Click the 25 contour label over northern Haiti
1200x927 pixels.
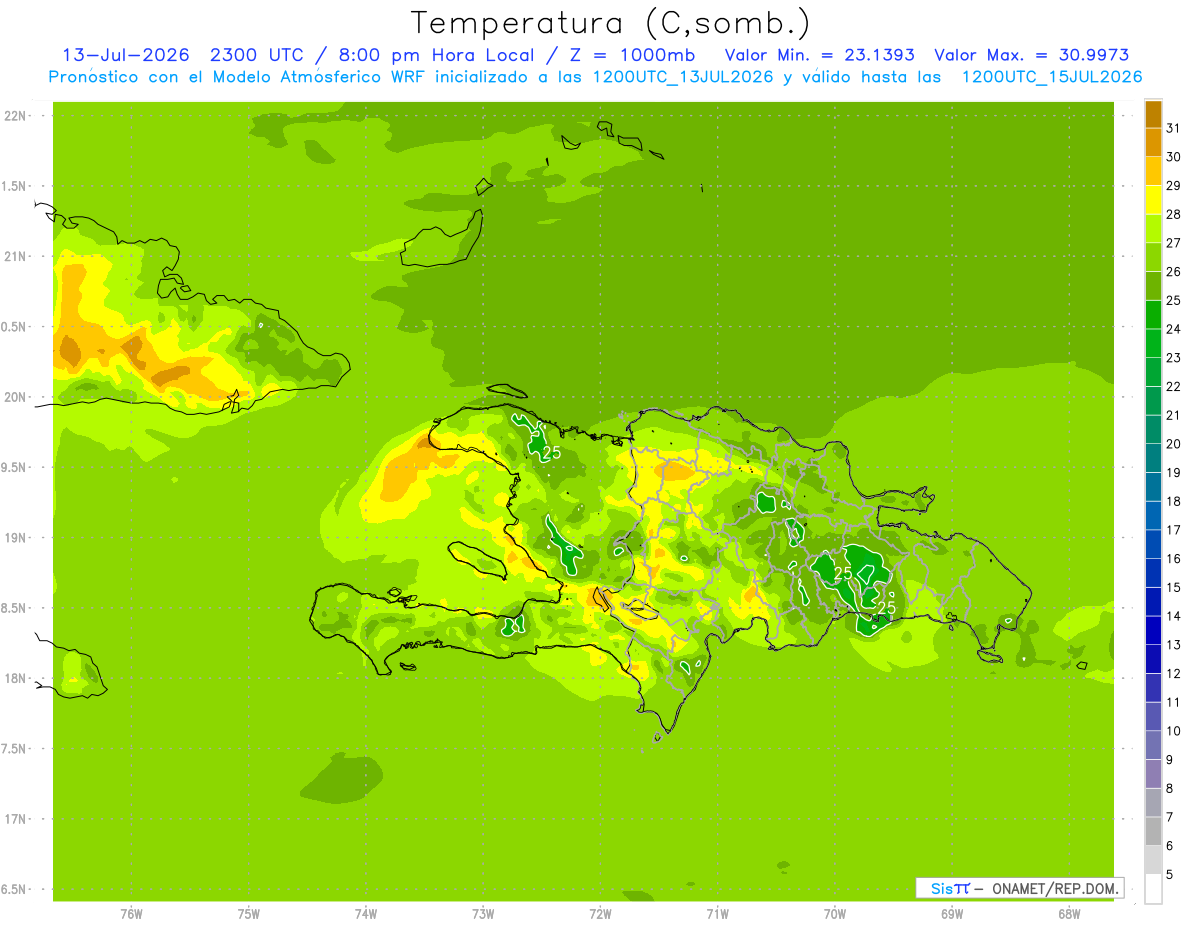click(x=551, y=453)
